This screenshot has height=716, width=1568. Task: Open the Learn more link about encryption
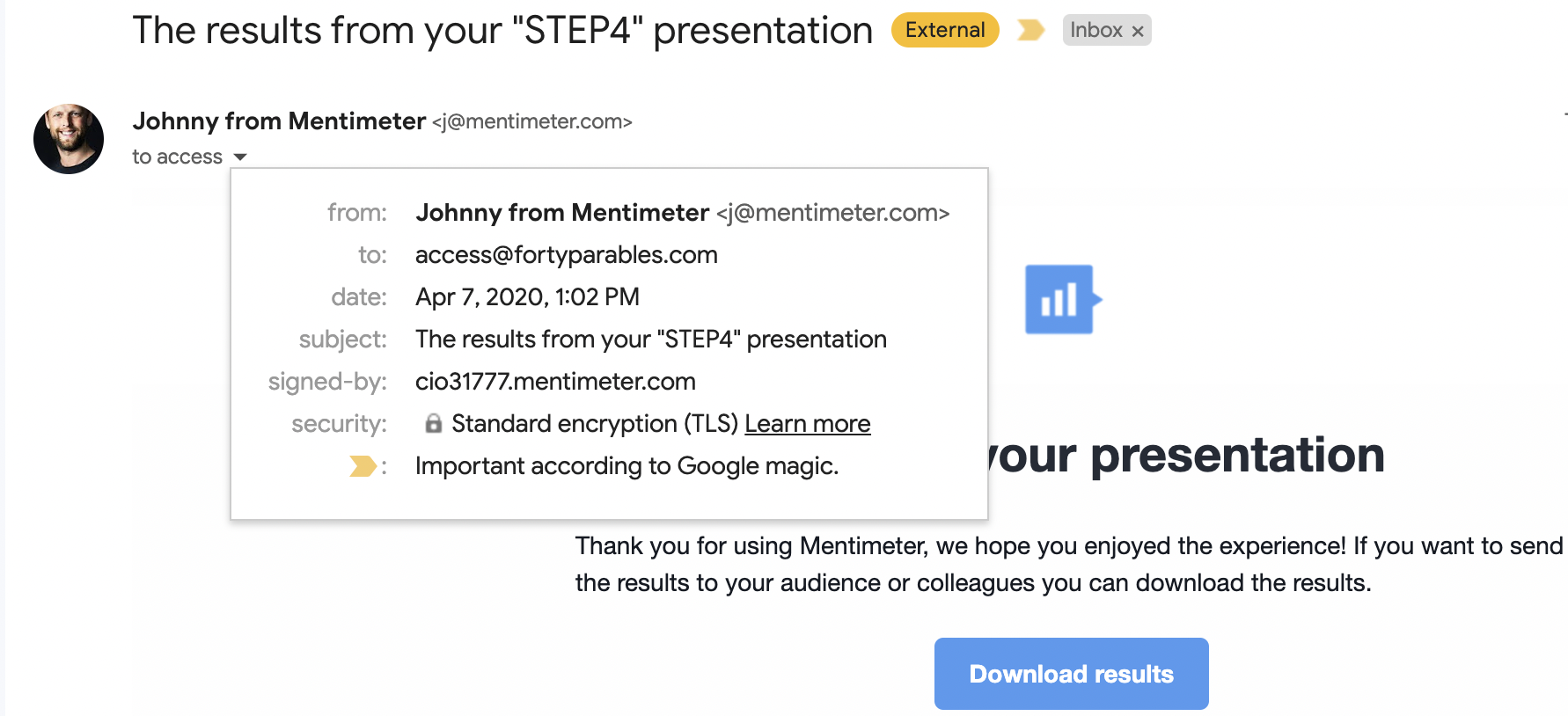coord(807,424)
